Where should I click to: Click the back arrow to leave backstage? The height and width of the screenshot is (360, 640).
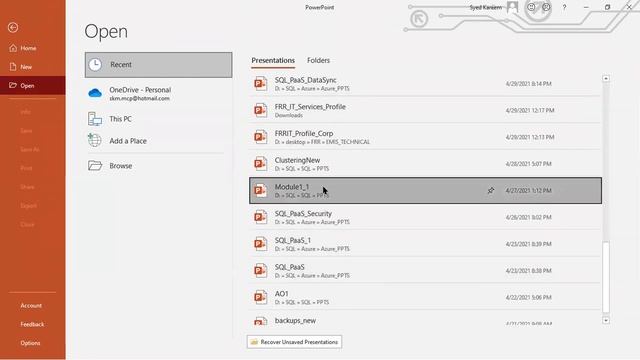pos(13,27)
